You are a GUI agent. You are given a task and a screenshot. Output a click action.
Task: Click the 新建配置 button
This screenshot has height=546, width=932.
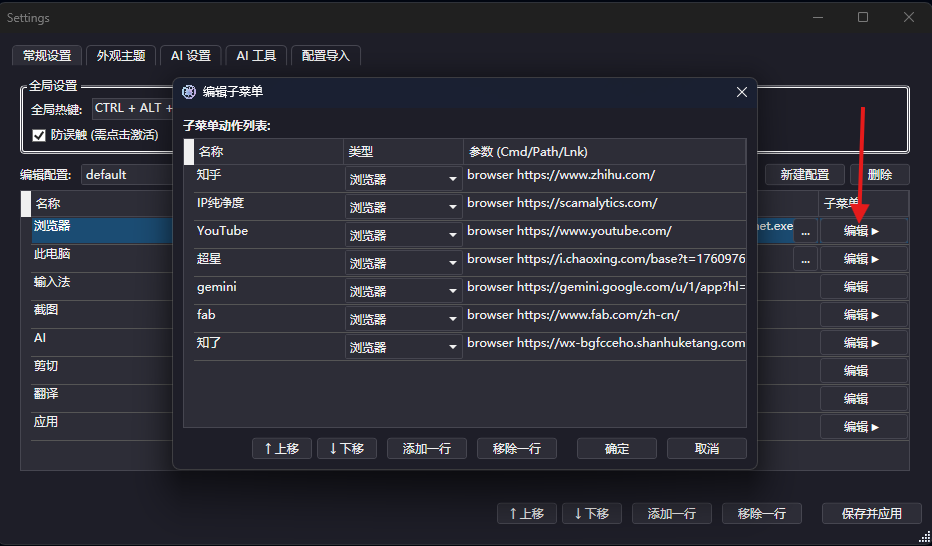(x=804, y=175)
